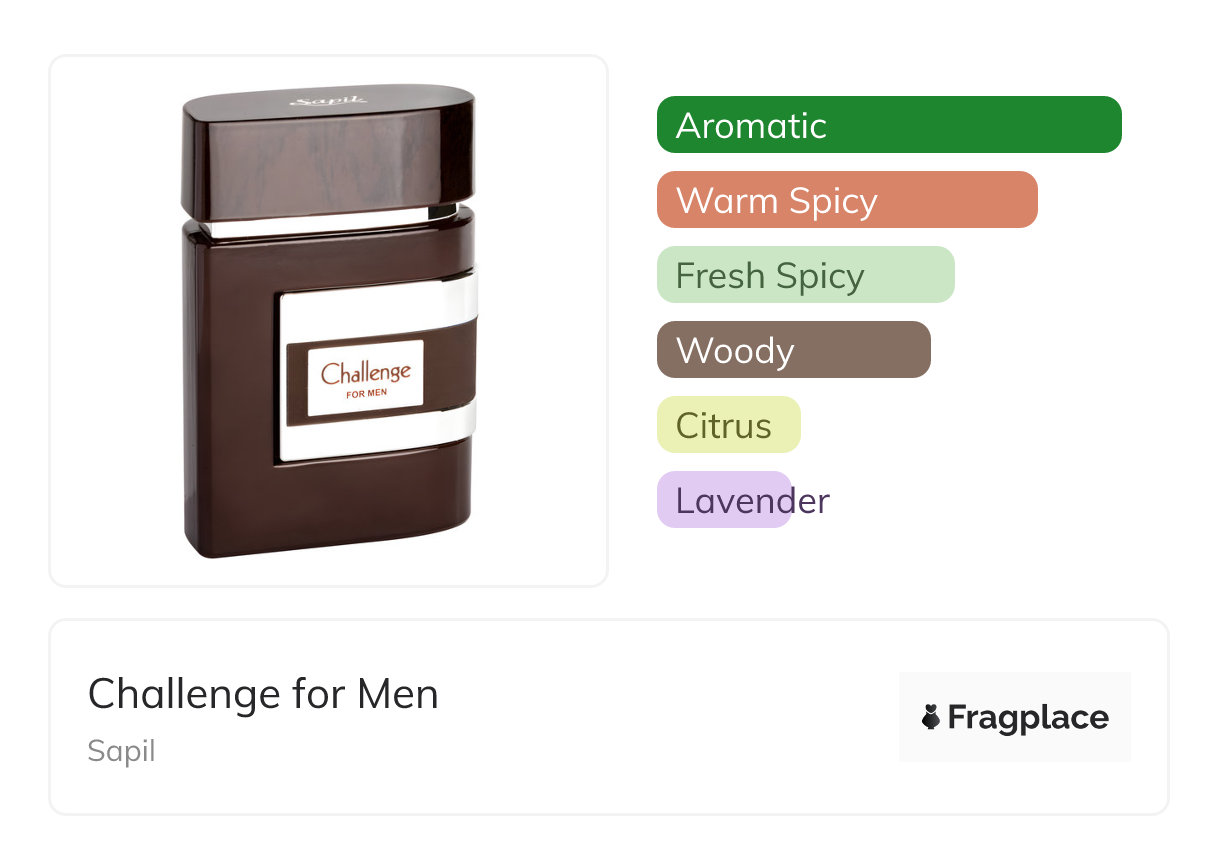Click the Sapil engraving on cap
The height and width of the screenshot is (864, 1218).
328,99
